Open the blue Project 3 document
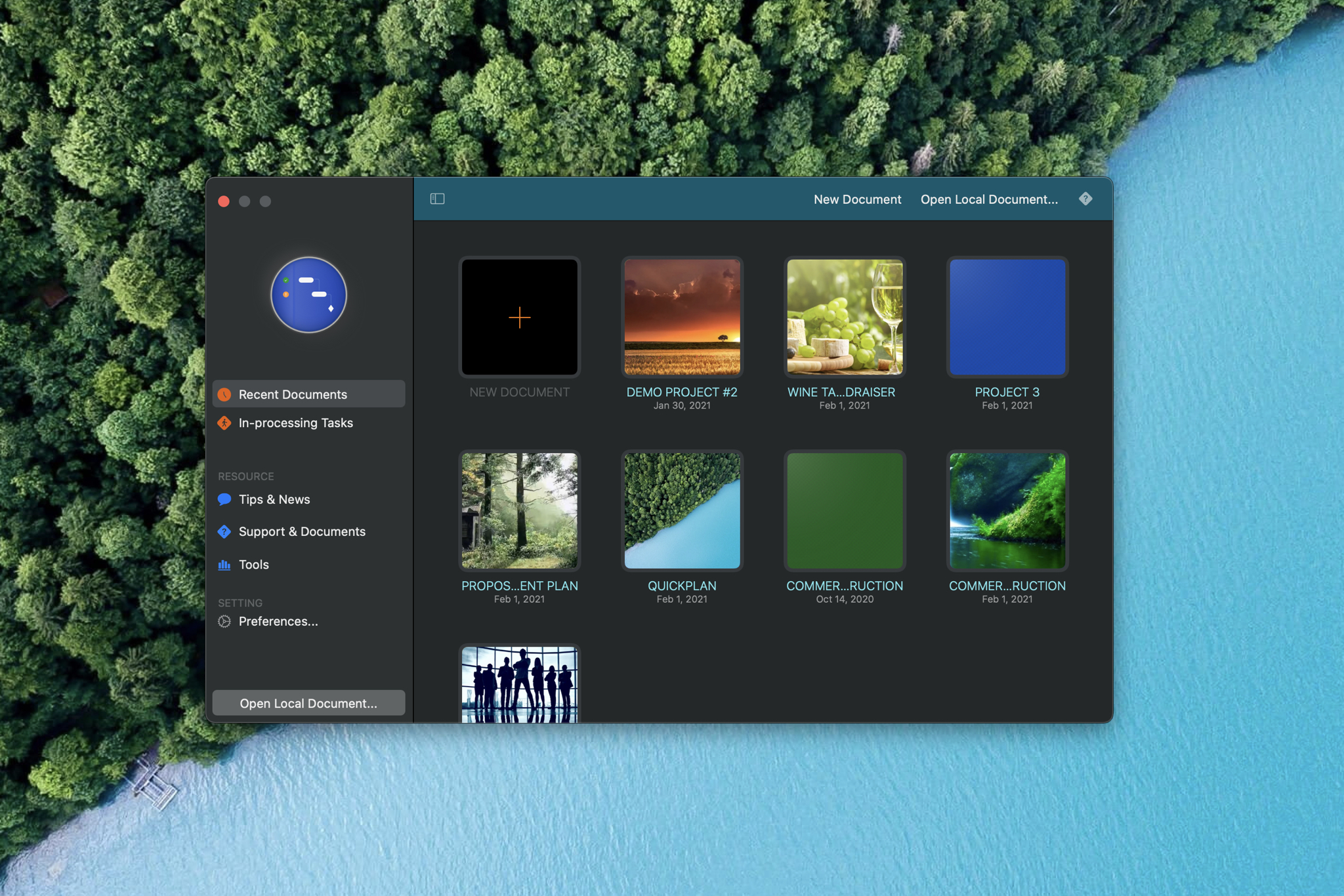 1007,317
